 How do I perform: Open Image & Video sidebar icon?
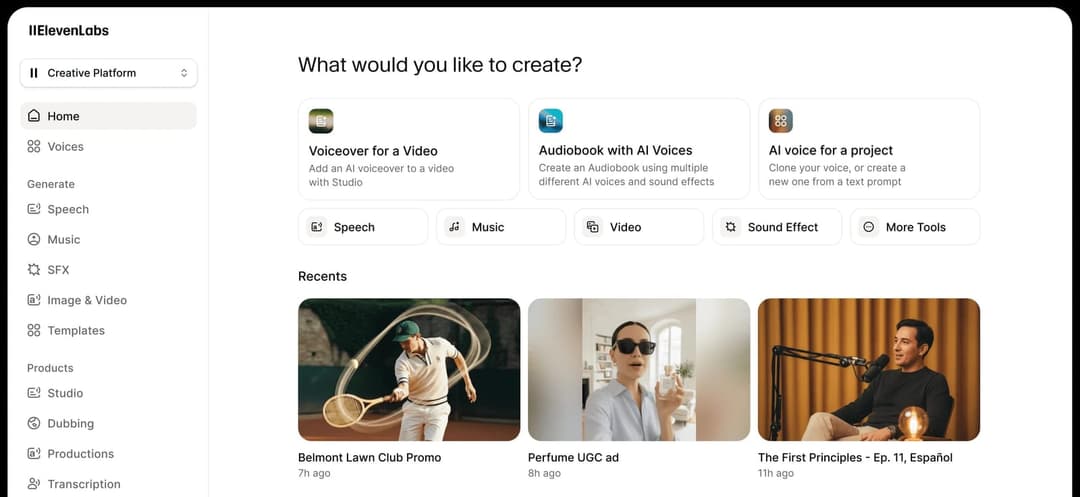[x=34, y=300]
